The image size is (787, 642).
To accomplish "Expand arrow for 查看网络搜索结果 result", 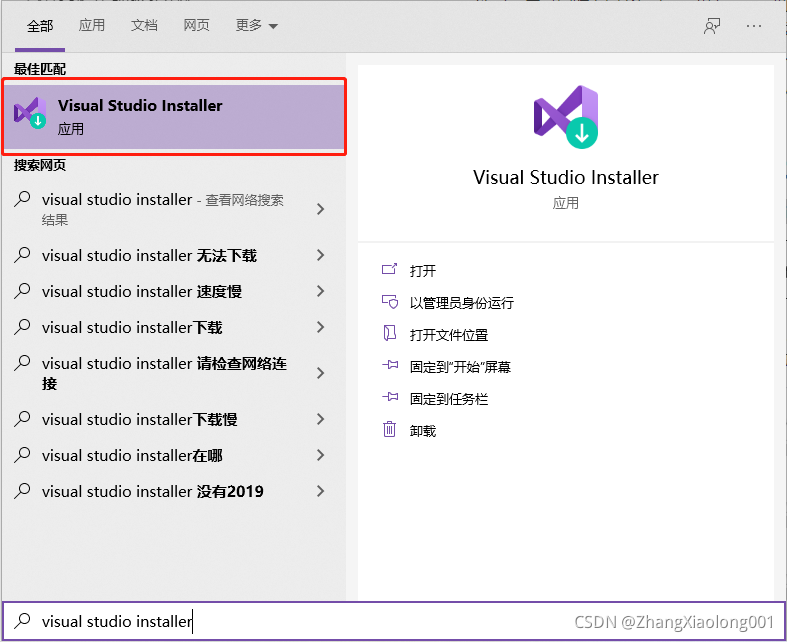I will [321, 209].
